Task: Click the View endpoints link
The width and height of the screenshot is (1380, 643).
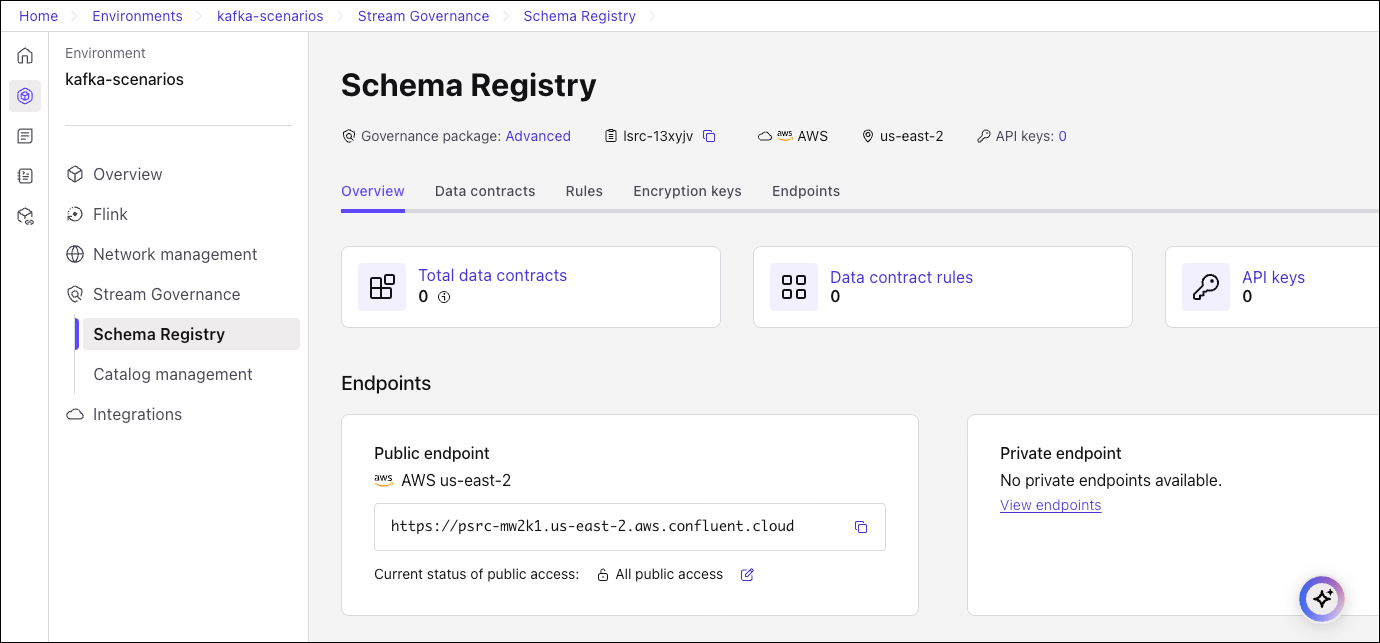Action: (x=1050, y=506)
